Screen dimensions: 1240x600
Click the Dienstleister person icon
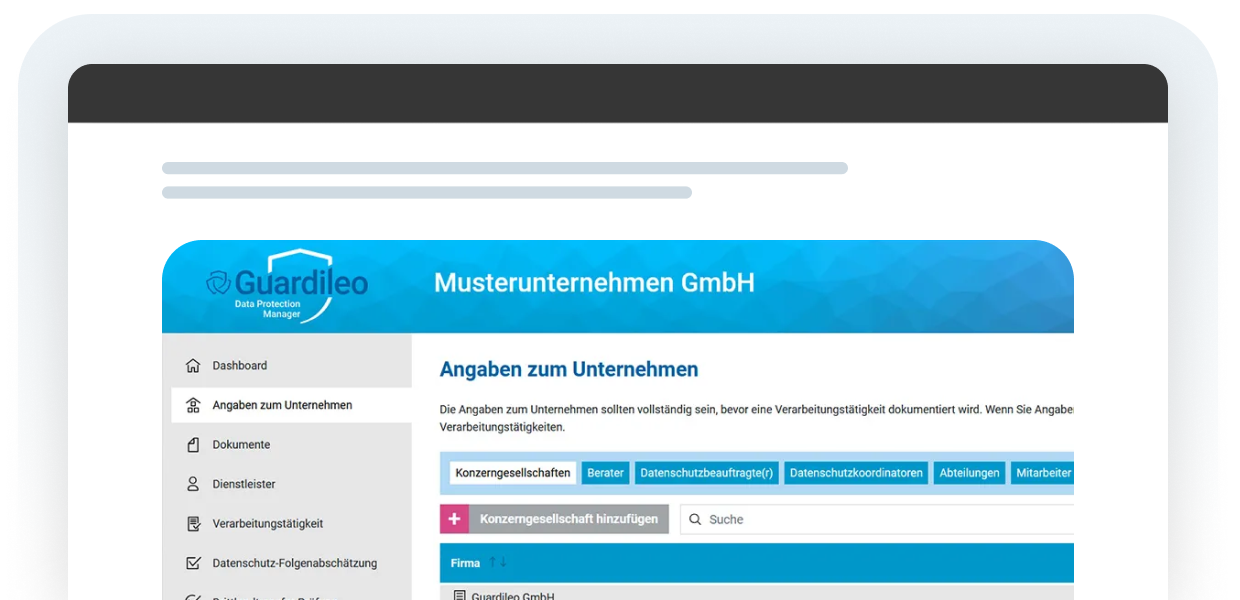tap(193, 484)
